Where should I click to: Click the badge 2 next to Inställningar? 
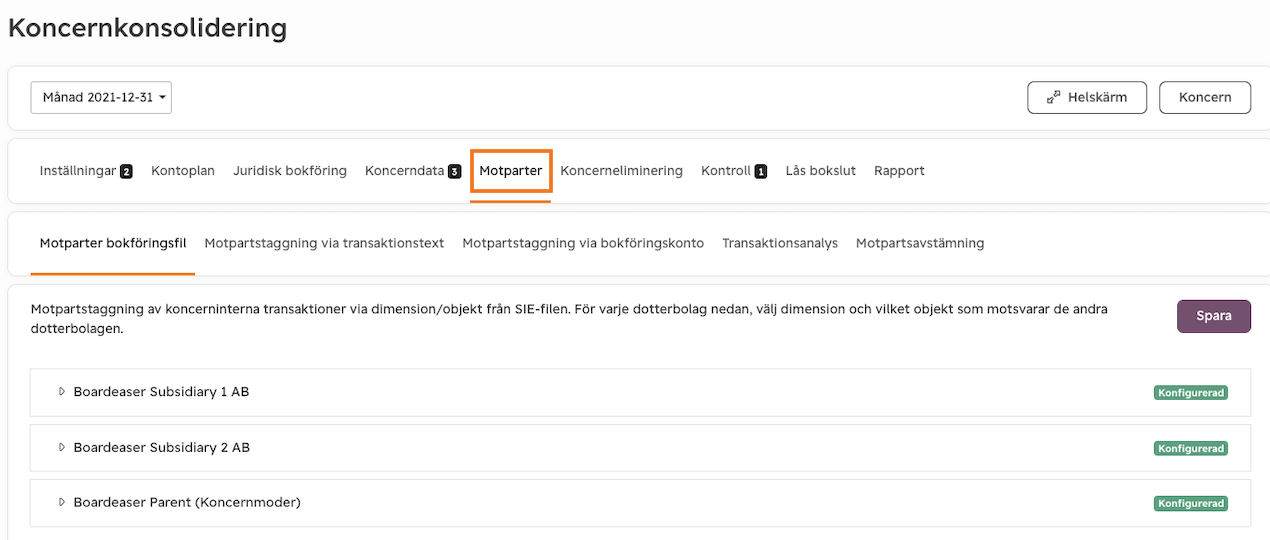pyautogui.click(x=126, y=171)
